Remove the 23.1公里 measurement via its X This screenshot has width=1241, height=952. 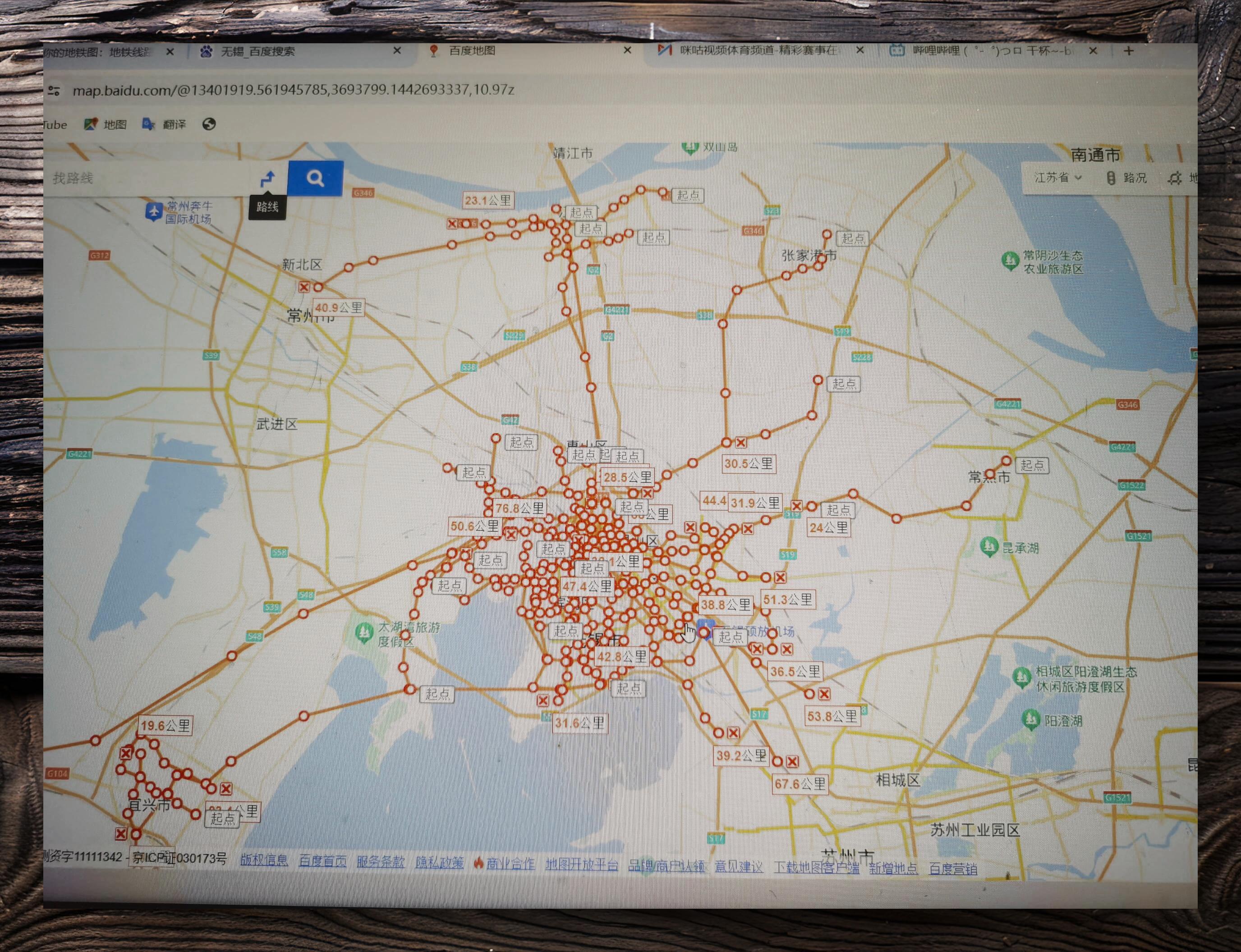(x=452, y=224)
